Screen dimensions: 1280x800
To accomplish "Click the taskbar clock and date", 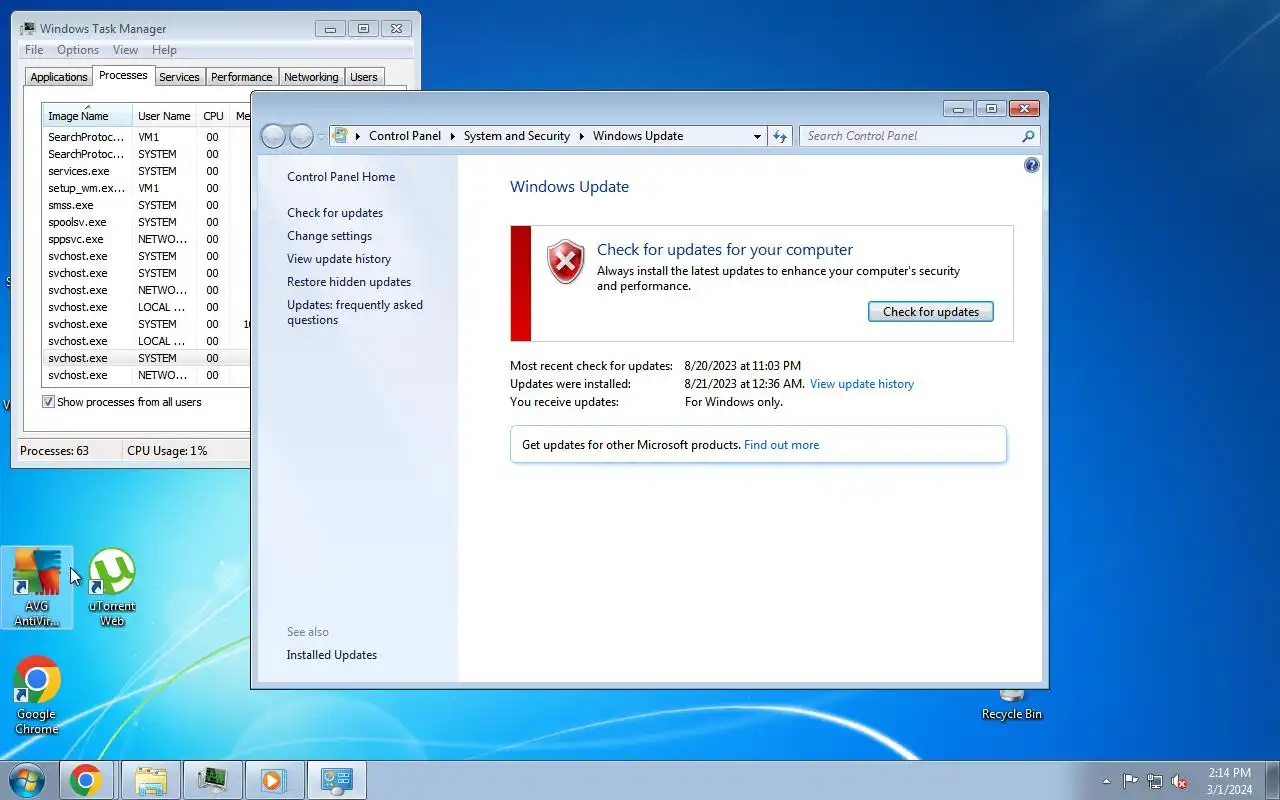I will coord(1229,781).
